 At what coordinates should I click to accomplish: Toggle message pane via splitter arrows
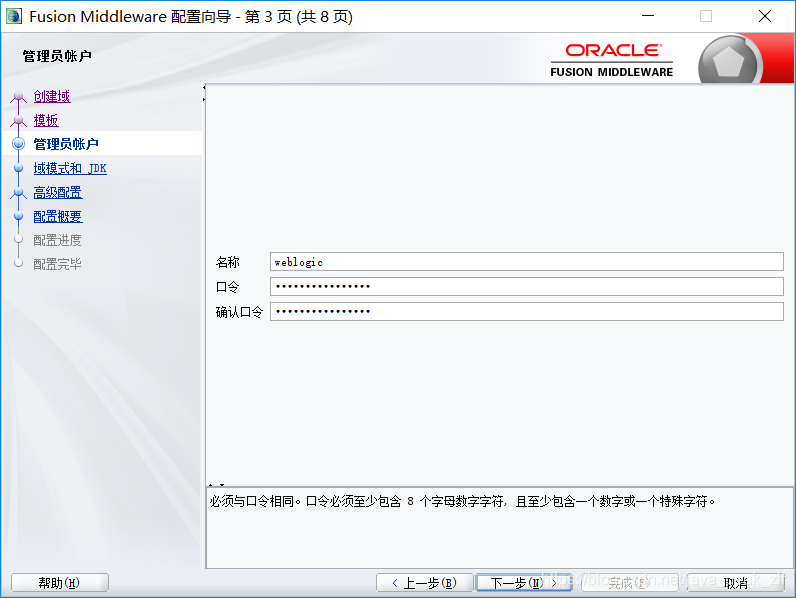tap(216, 485)
